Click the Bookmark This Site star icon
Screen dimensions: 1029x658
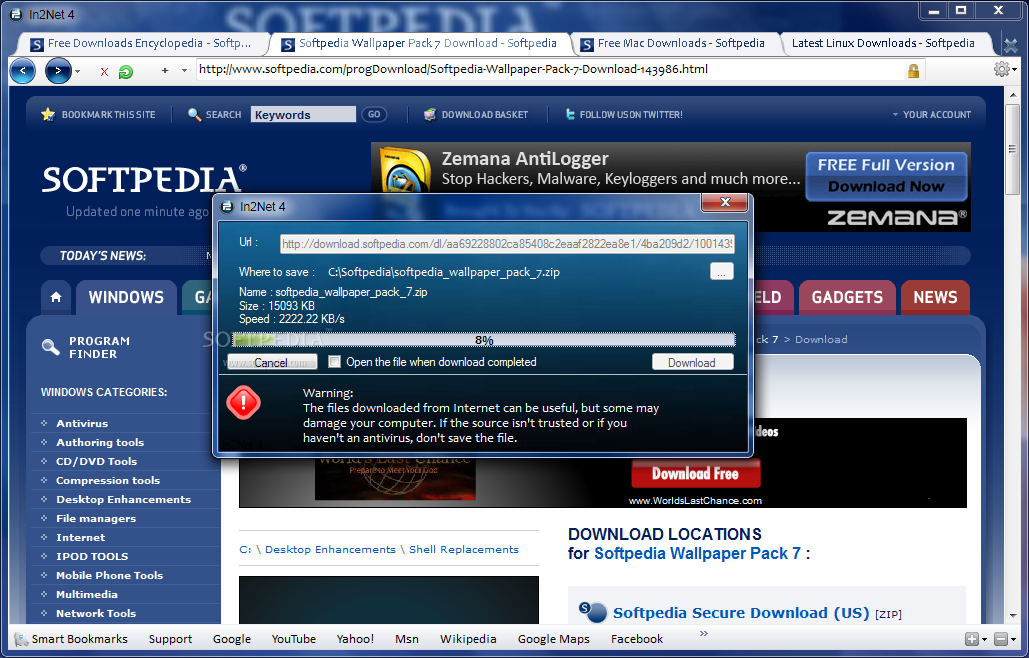click(x=47, y=114)
